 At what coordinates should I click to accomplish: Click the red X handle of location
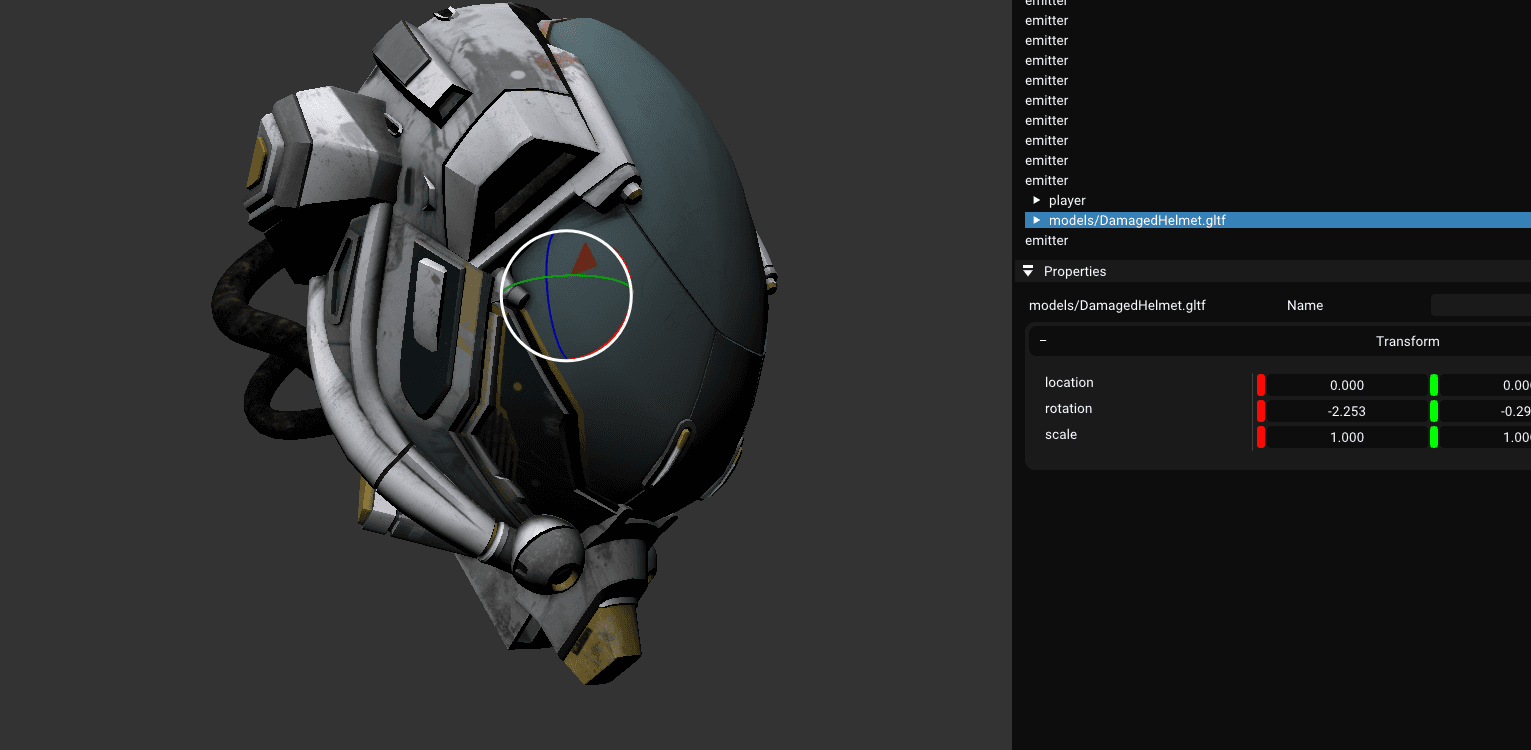[x=1261, y=385]
